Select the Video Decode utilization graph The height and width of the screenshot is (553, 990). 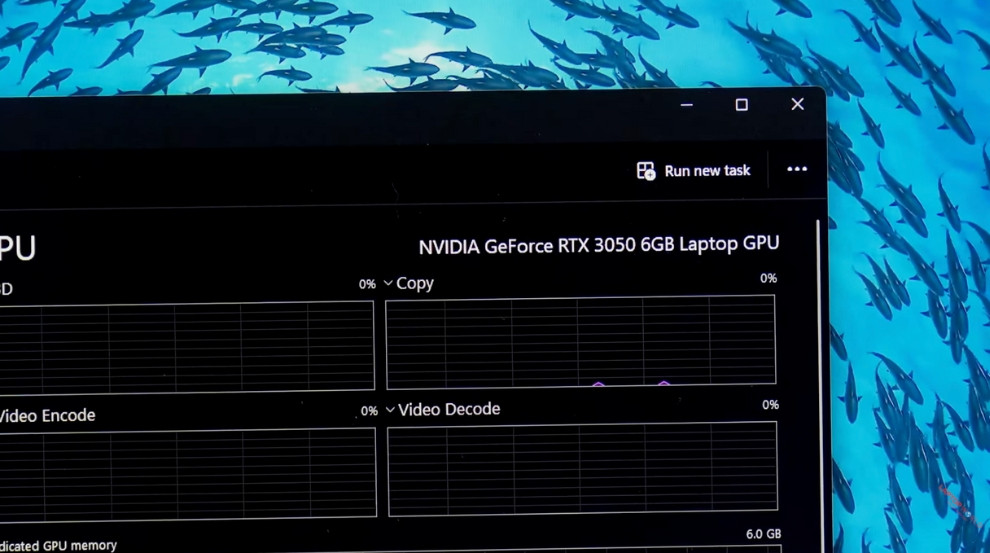tap(582, 468)
